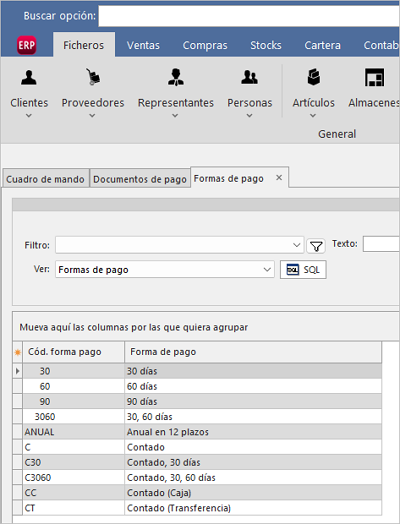Open the Almacenes warehouse icon
Screen dimensions: 400x524
[374, 78]
